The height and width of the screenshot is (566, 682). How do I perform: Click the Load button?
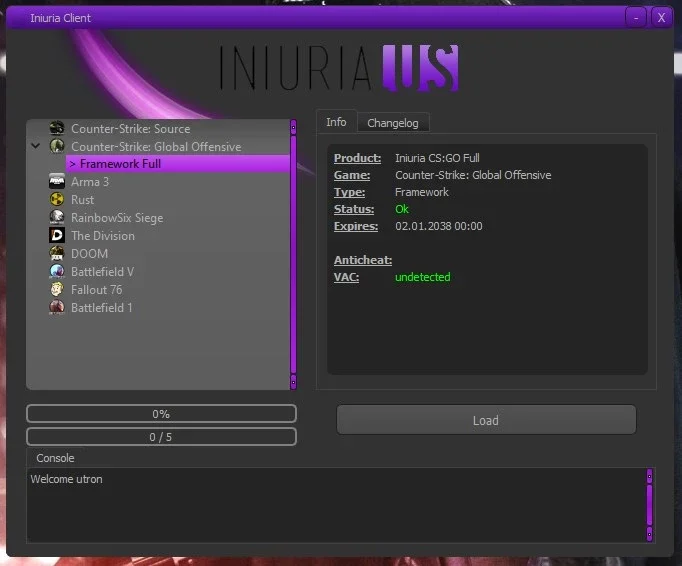pos(486,420)
